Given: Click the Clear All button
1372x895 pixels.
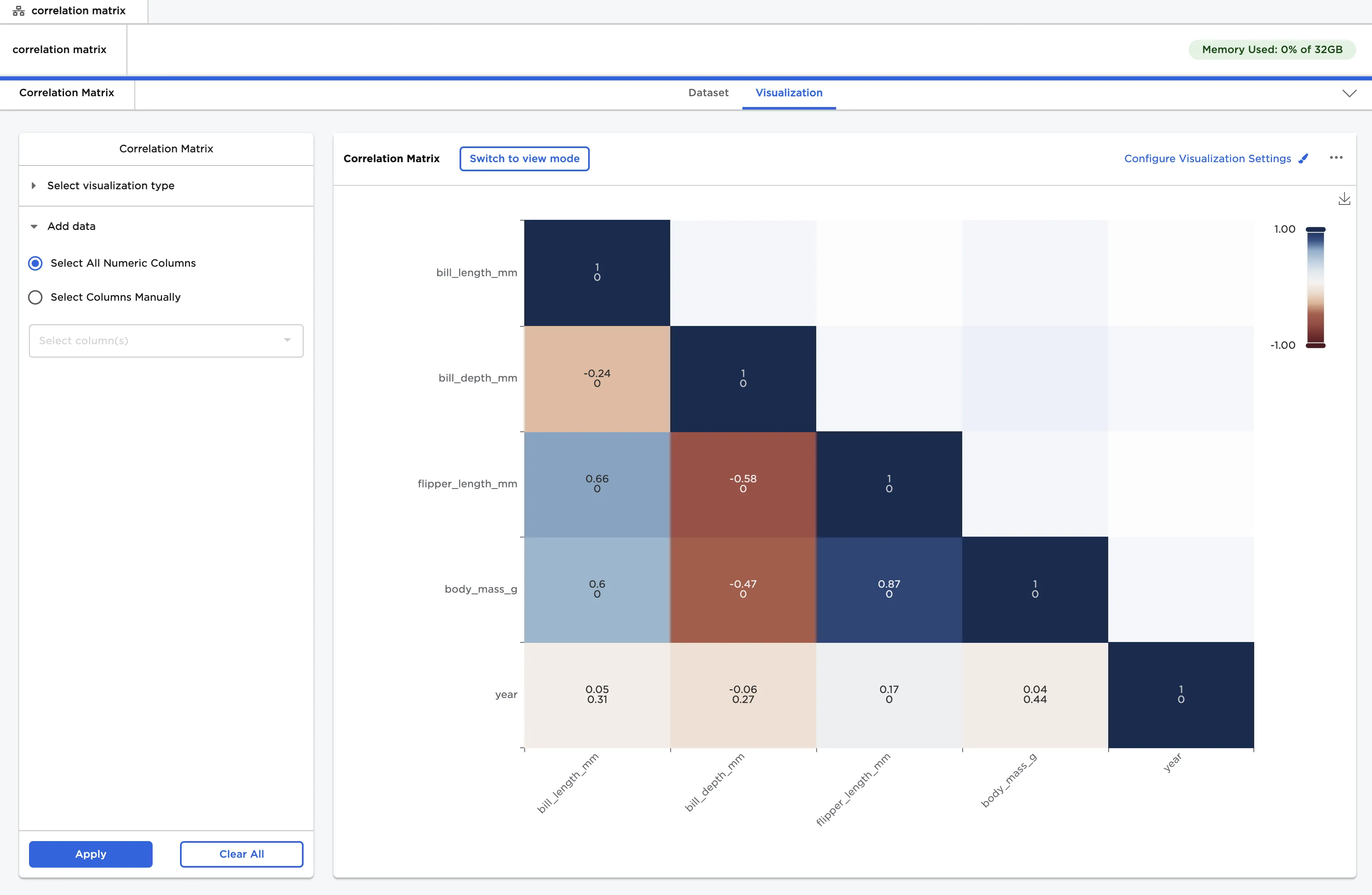Looking at the screenshot, I should point(241,854).
